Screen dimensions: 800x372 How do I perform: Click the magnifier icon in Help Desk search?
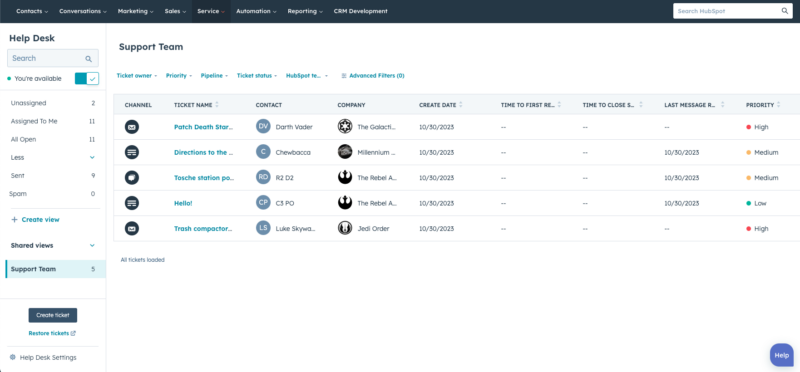coord(89,59)
